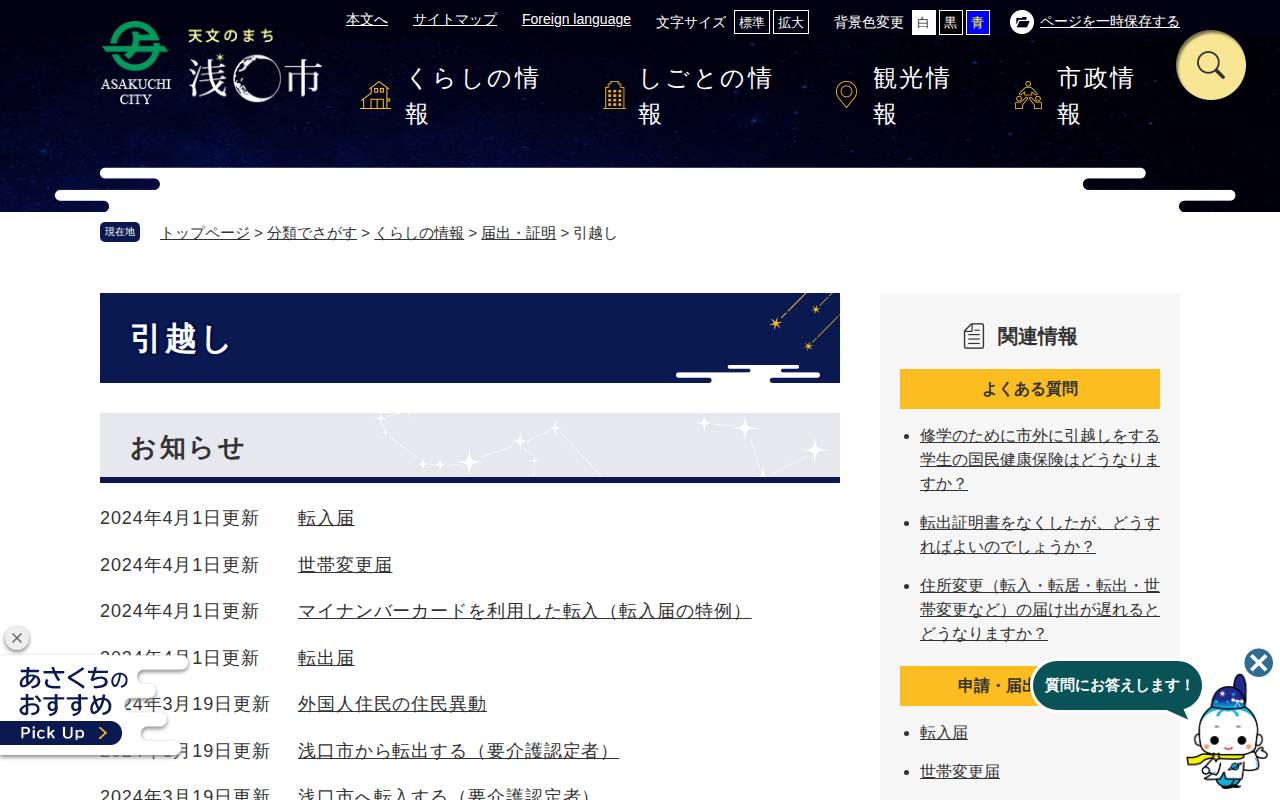The width and height of the screenshot is (1280, 800).
Task: Click the house icon for くらしの情報
Action: coord(375,93)
